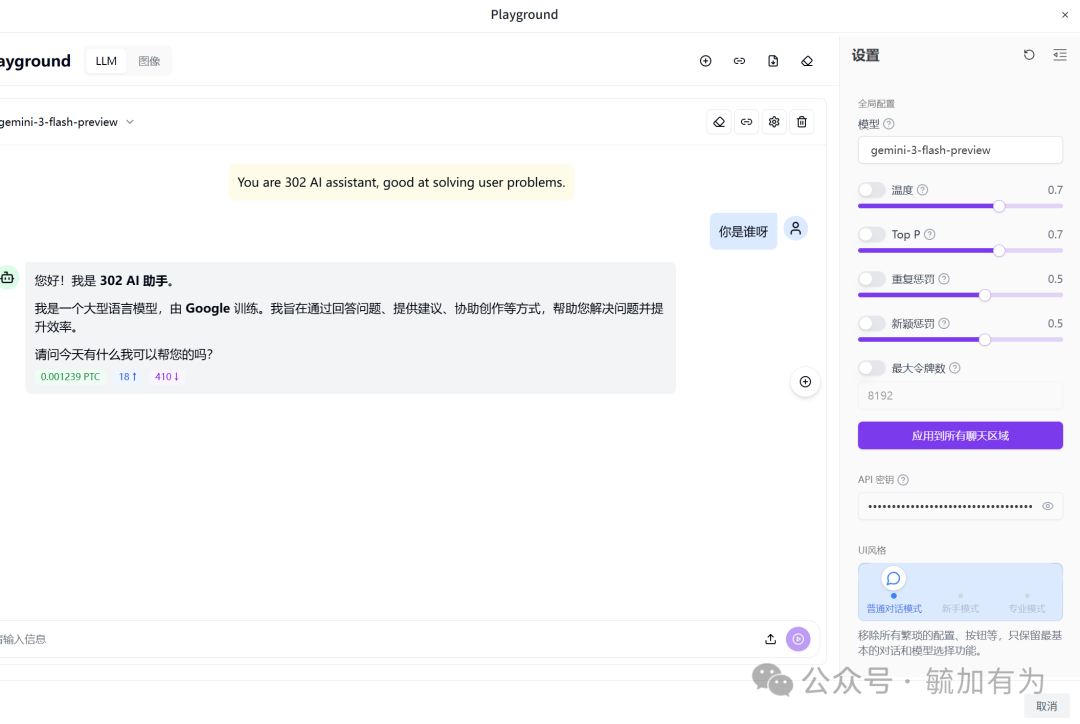This screenshot has width=1080, height=724.
Task: Clear the chat with the eraser icon
Action: pyautogui.click(x=807, y=61)
